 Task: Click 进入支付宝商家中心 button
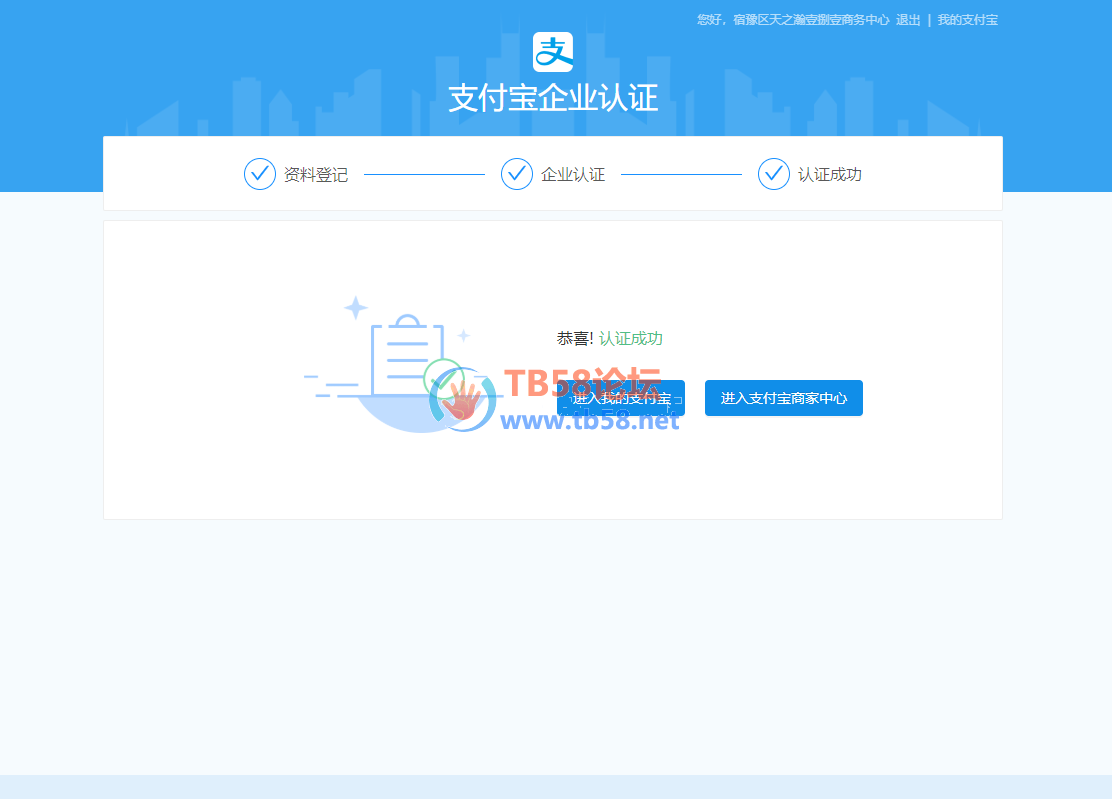click(x=784, y=398)
